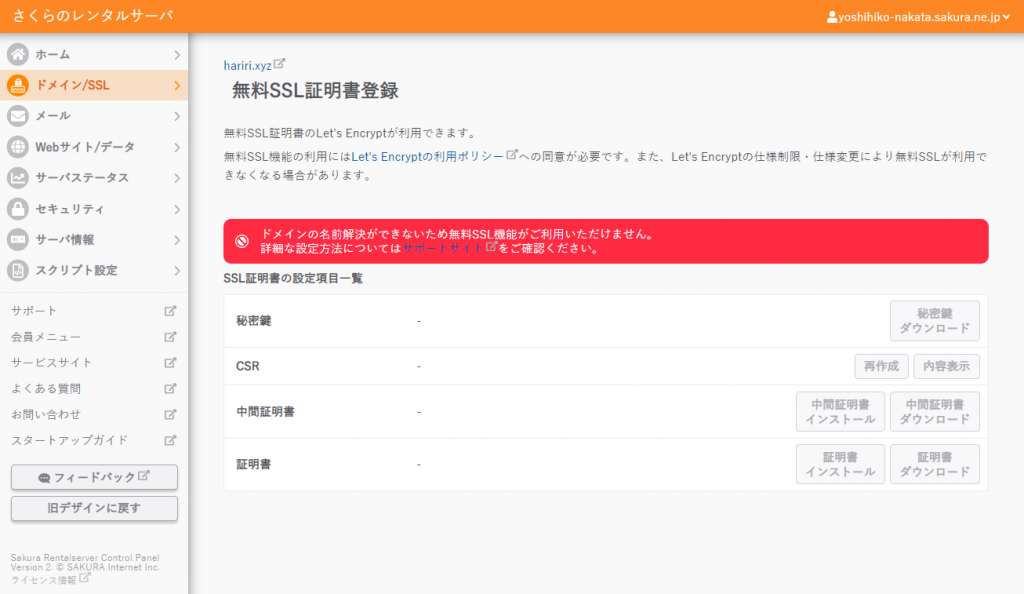Expand the ホーム menu chevron
This screenshot has width=1024, height=594.
(177, 55)
